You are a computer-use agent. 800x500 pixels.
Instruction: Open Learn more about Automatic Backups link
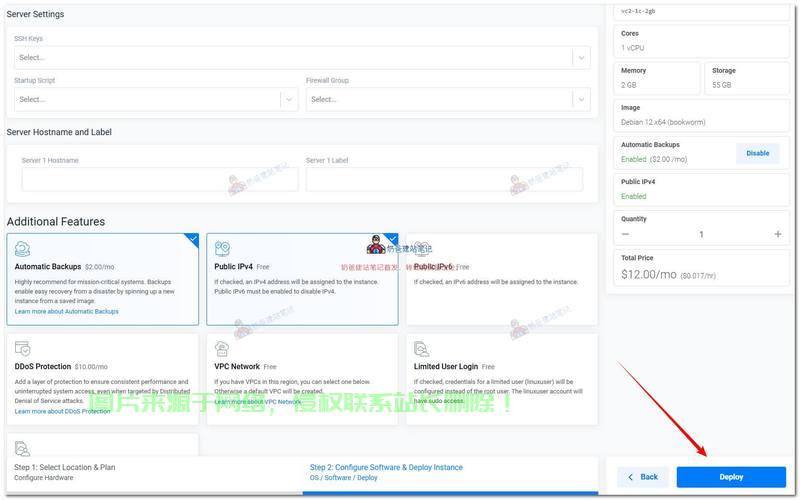tap(66, 312)
